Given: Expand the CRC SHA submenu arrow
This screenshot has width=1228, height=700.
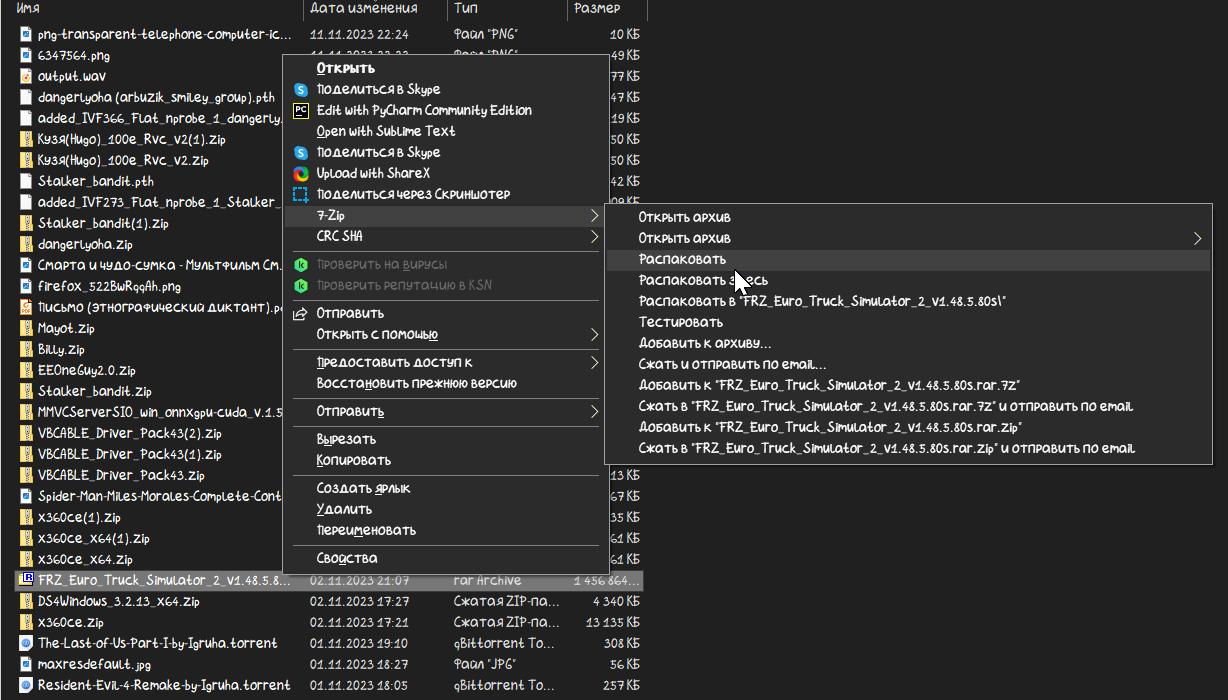Looking at the screenshot, I should click(594, 237).
